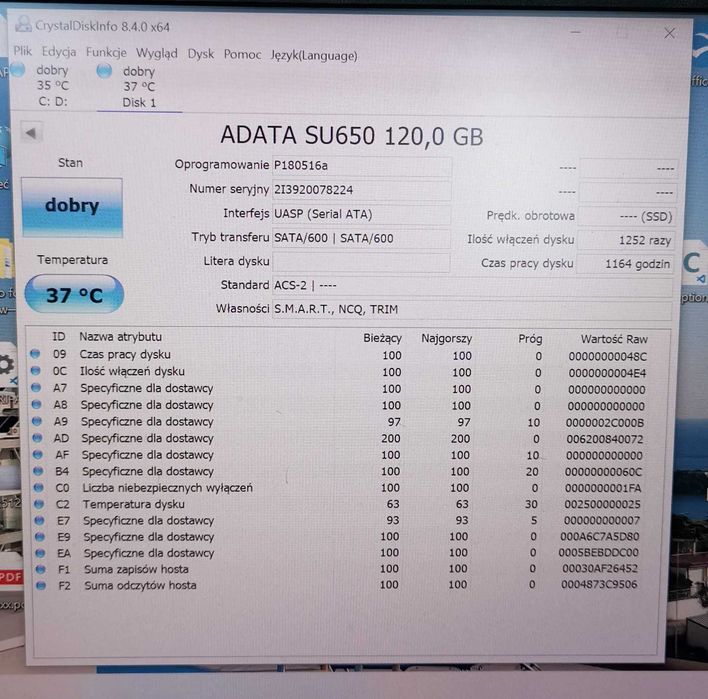Click the PDF icon on the desktop

11,577
